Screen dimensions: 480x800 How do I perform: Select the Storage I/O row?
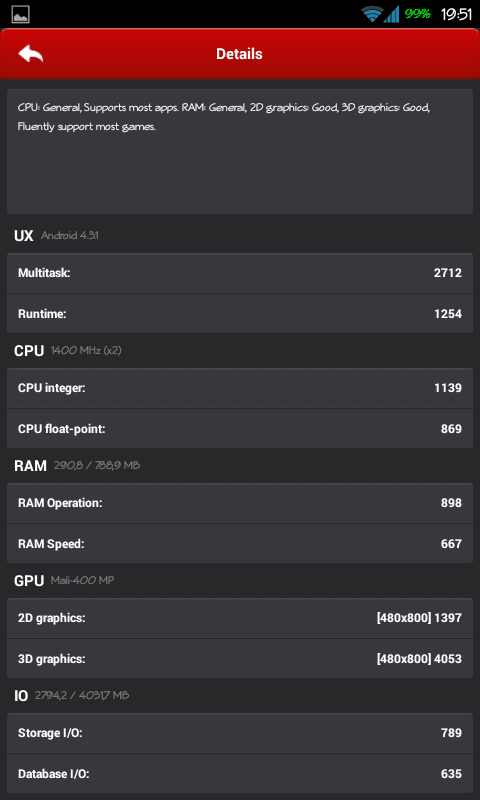click(240, 733)
